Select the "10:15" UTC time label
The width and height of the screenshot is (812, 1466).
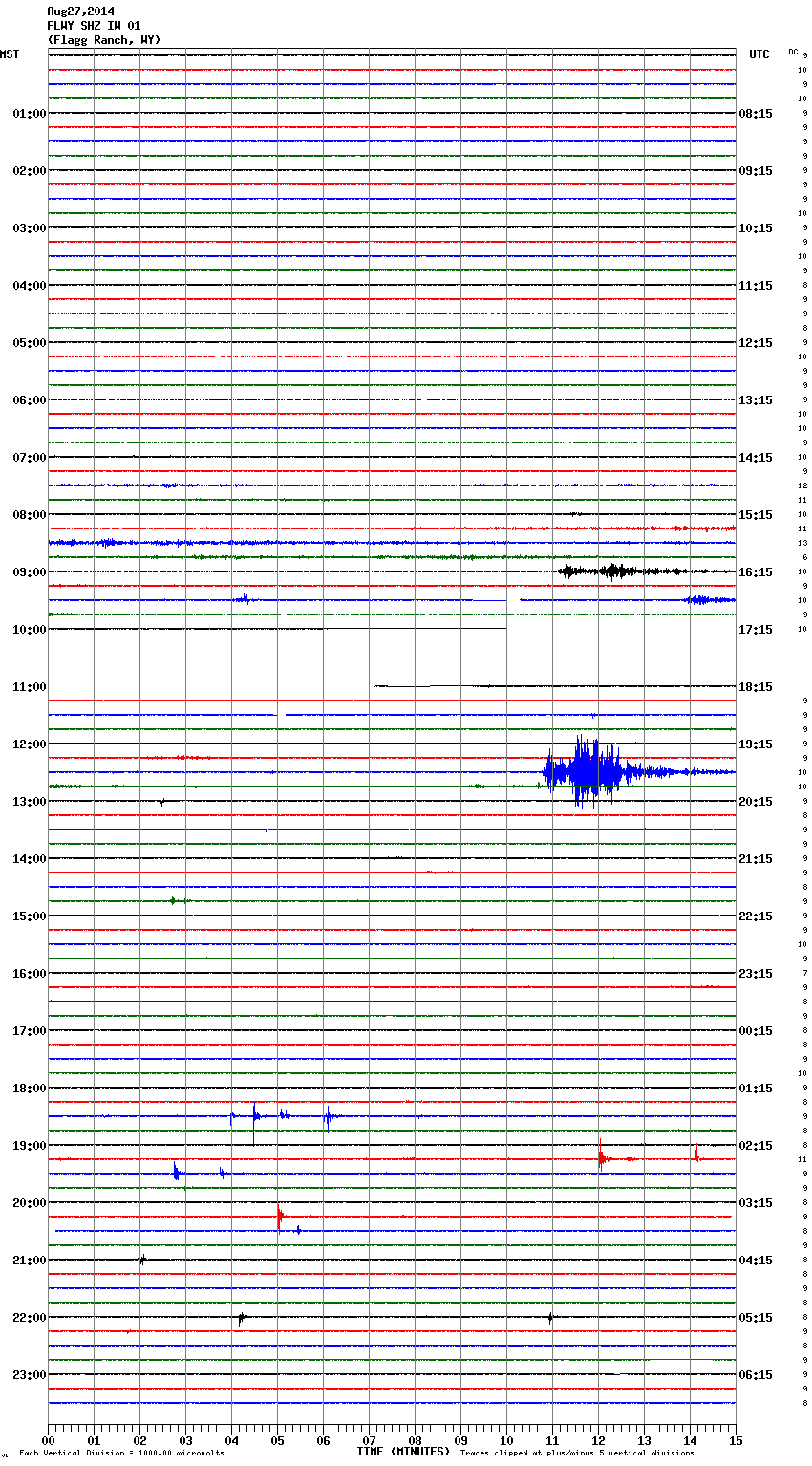point(756,228)
